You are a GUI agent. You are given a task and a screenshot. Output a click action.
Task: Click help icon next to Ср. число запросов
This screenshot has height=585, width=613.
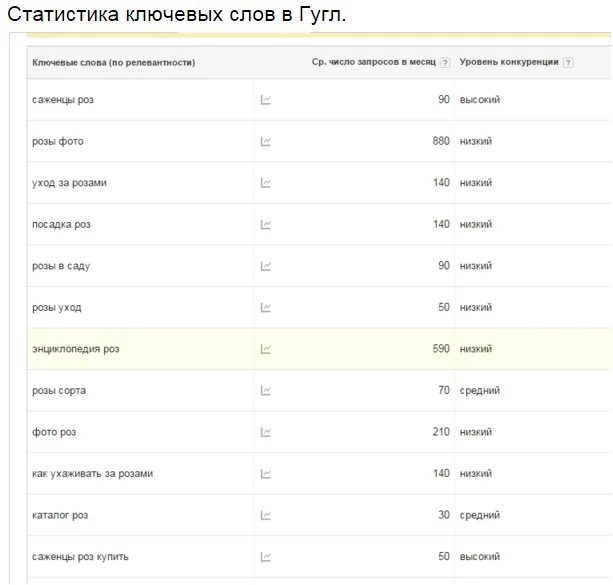(445, 63)
